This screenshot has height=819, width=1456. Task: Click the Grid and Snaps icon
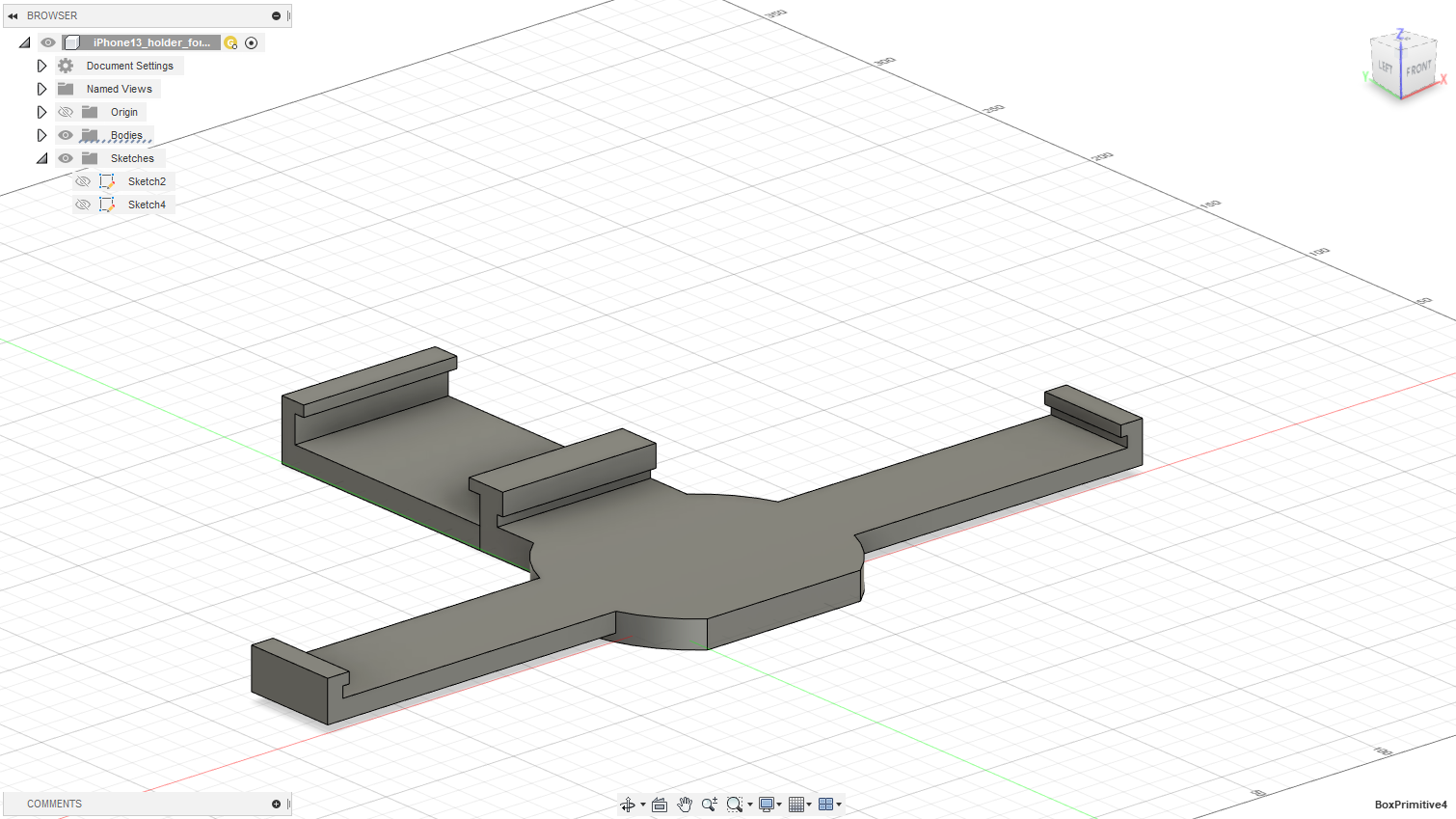pyautogui.click(x=796, y=805)
